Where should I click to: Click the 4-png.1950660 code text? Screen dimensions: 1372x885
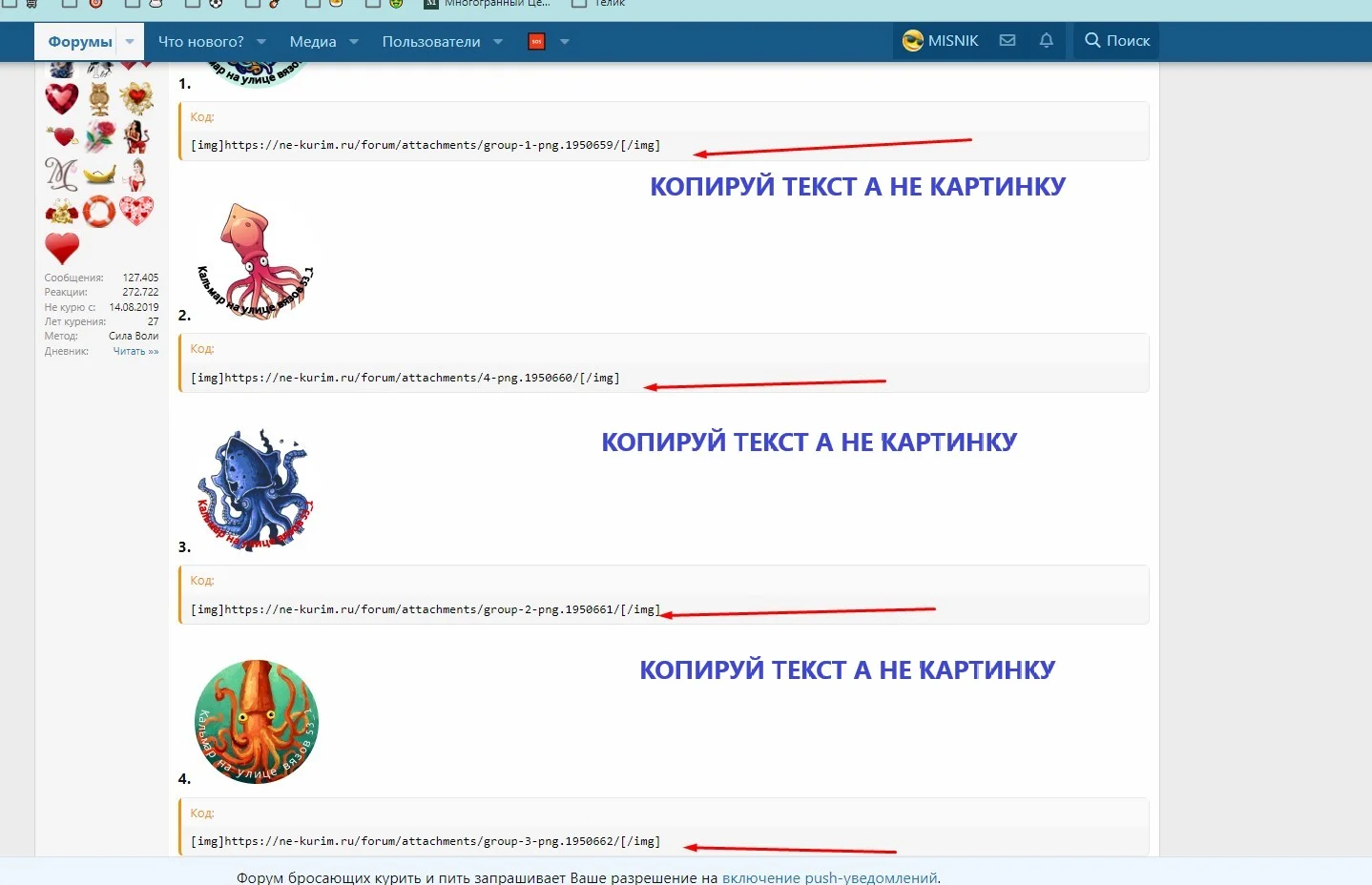[x=405, y=378]
